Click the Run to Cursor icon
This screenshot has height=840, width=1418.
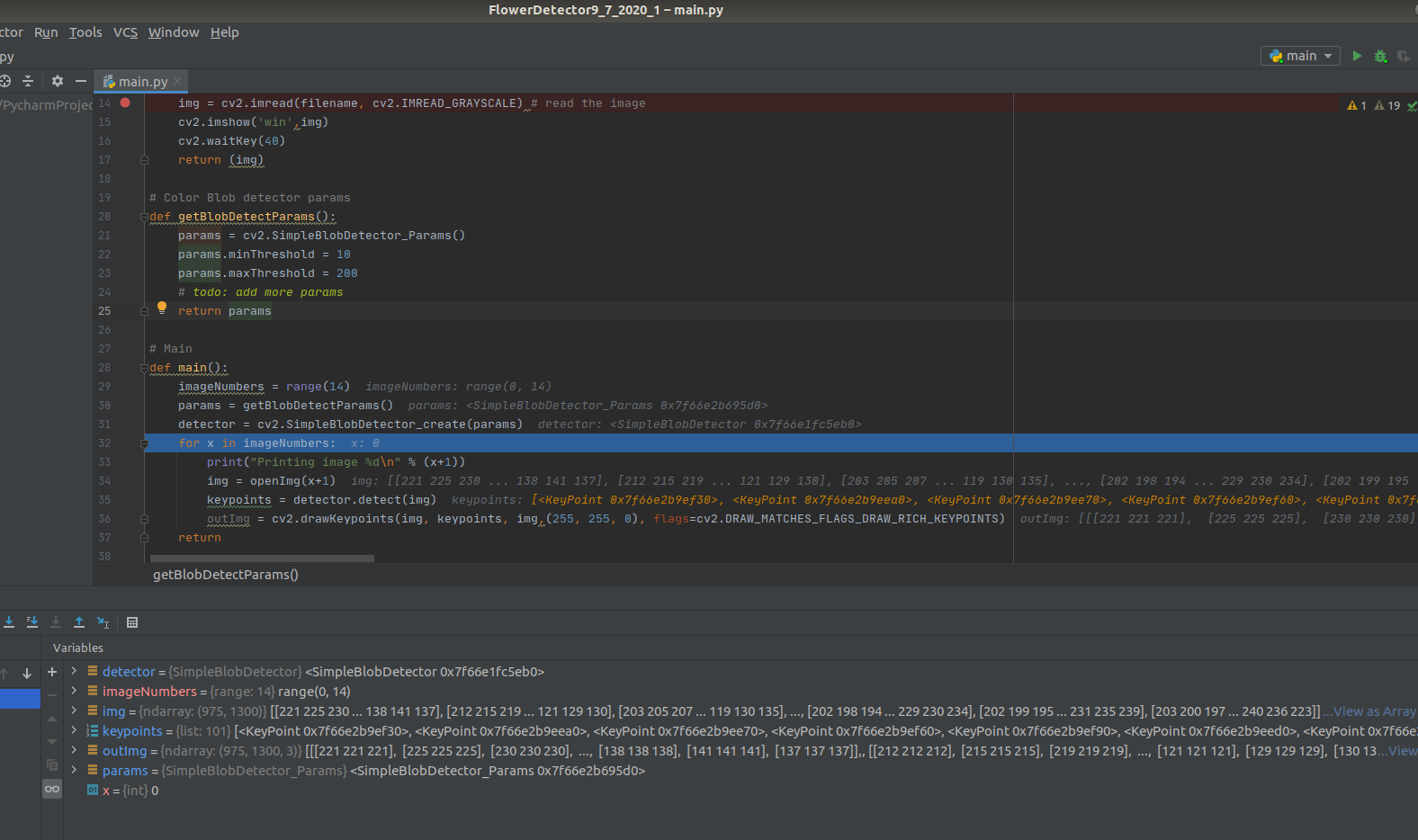pos(103,622)
